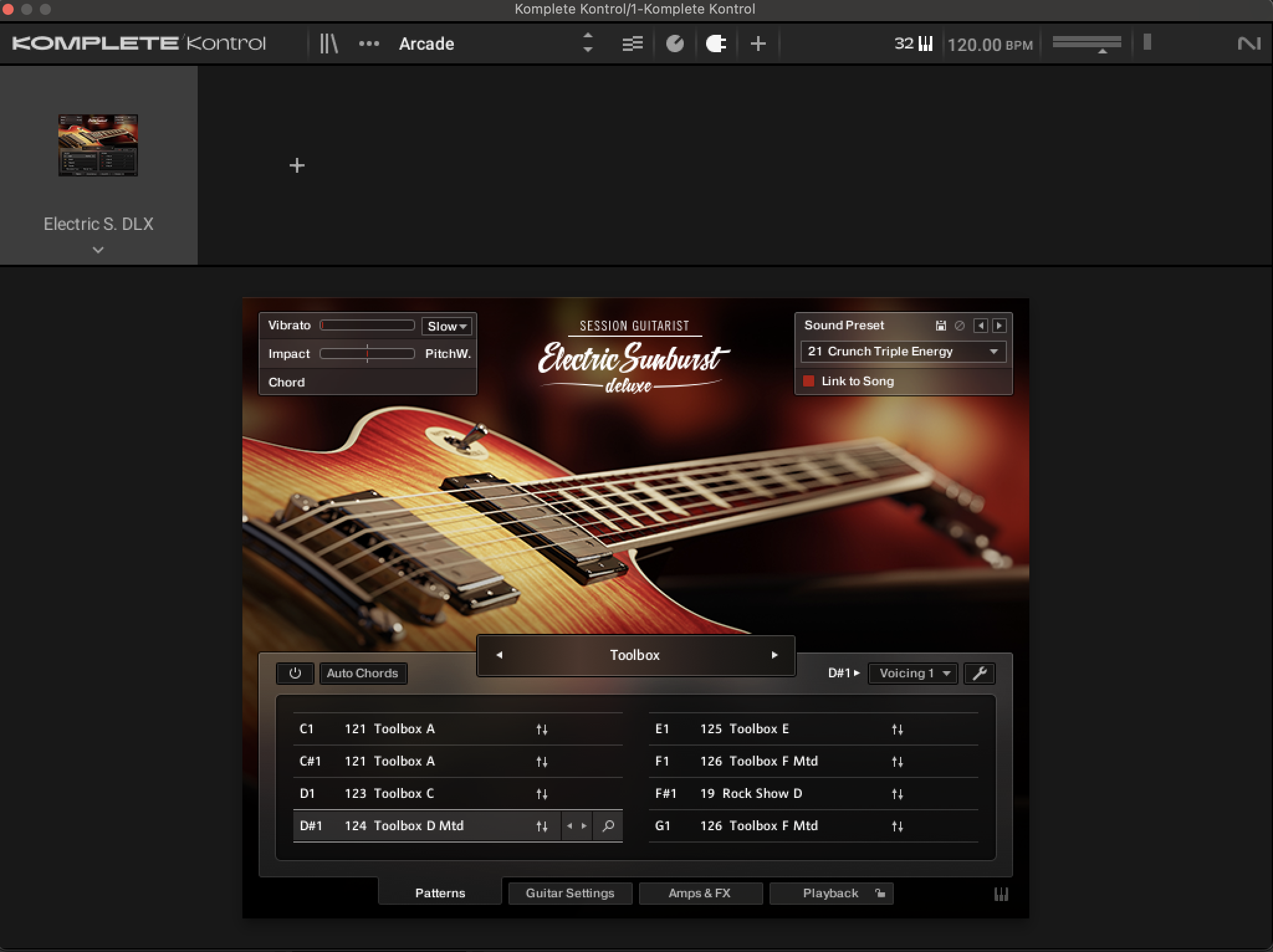Click strum direction arrows on F1 row
Viewport: 1273px width, 952px height.
click(x=898, y=762)
